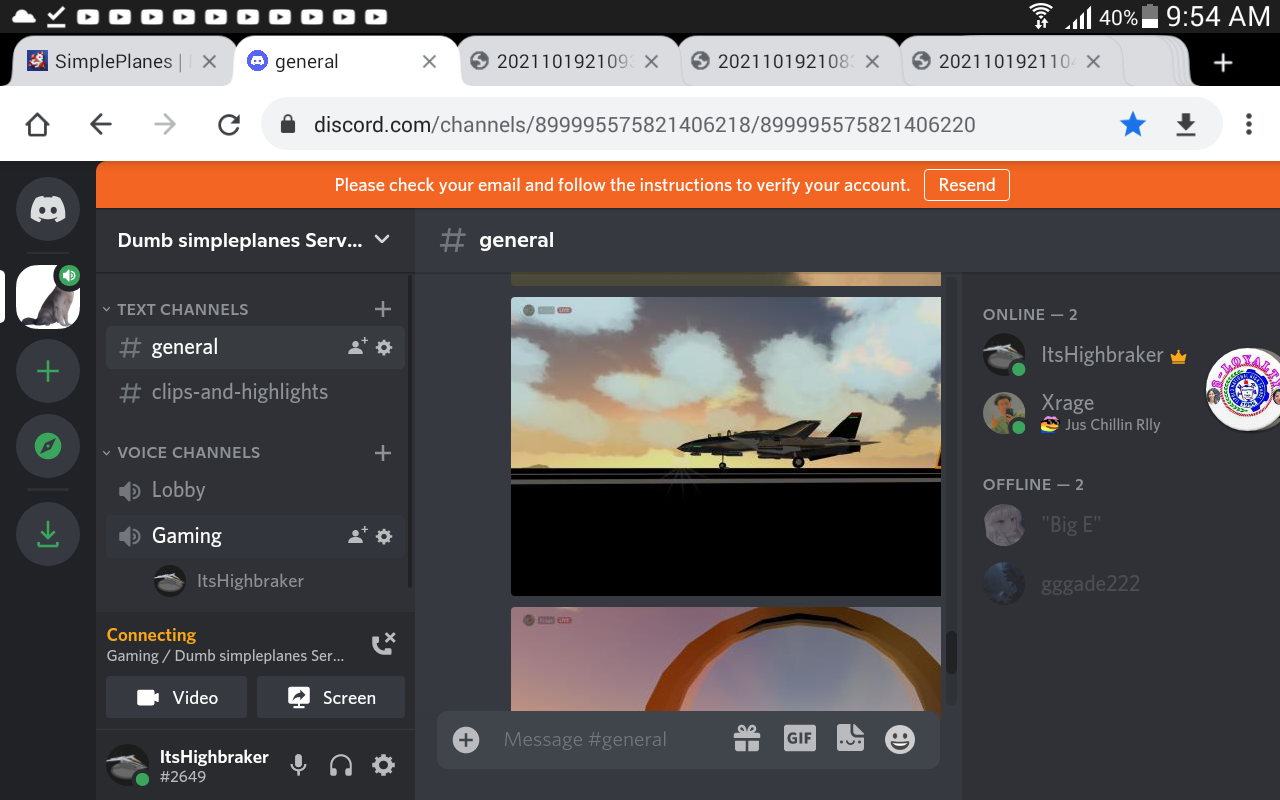Select ItsHighbraker under Gaming voice channel
1280x800 pixels.
(229, 581)
